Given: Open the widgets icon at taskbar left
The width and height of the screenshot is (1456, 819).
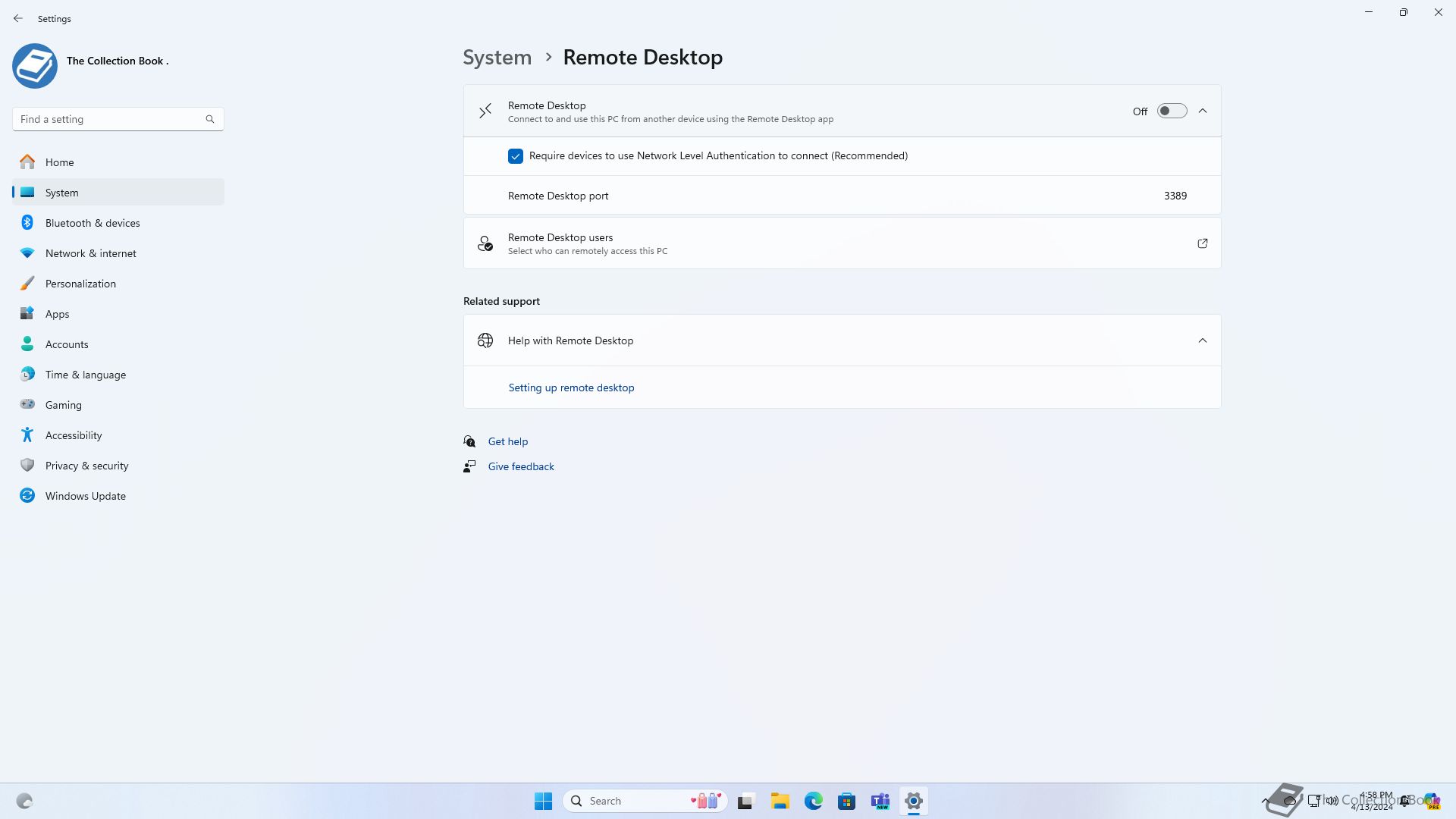Looking at the screenshot, I should click(24, 801).
